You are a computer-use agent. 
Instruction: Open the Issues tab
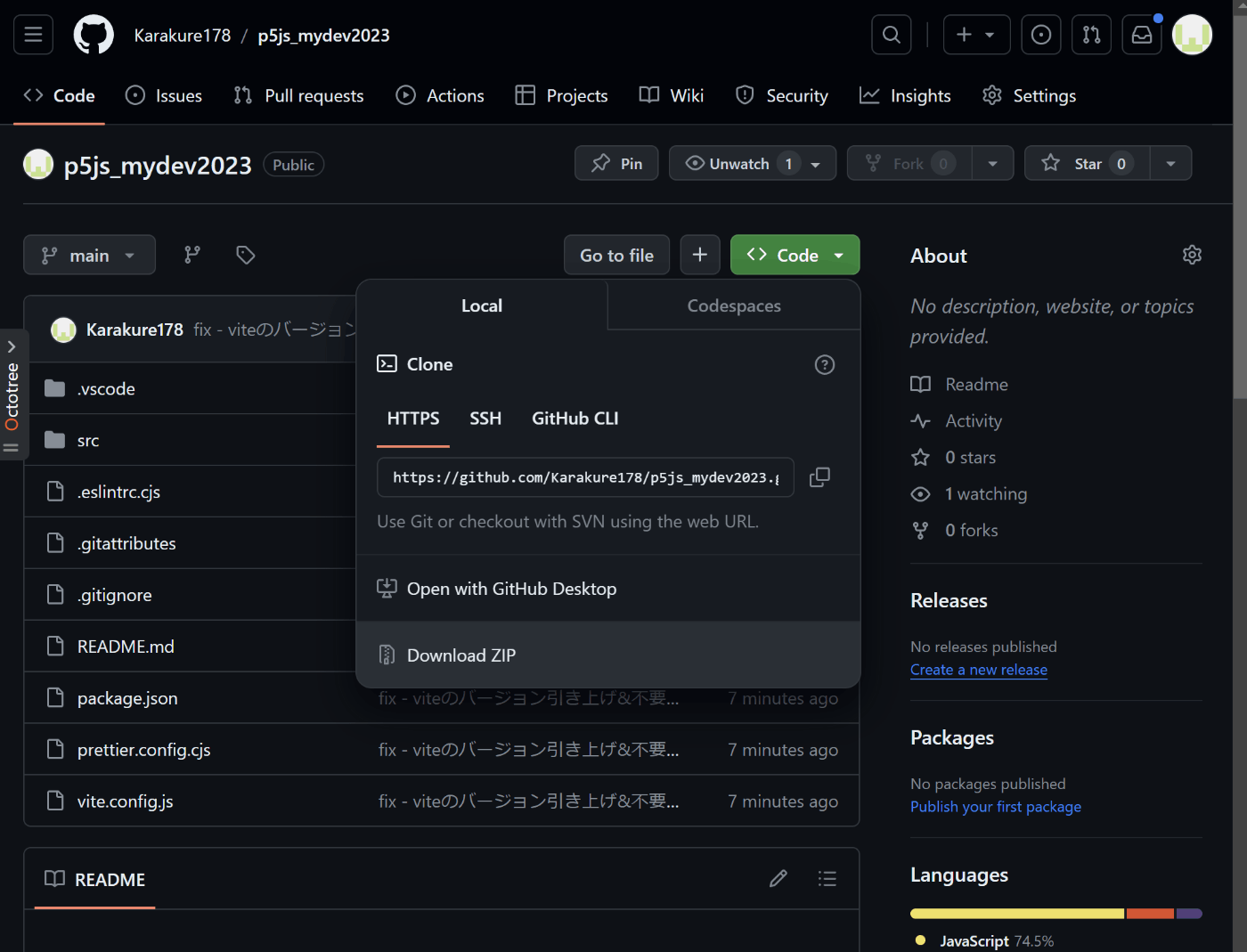(x=164, y=95)
